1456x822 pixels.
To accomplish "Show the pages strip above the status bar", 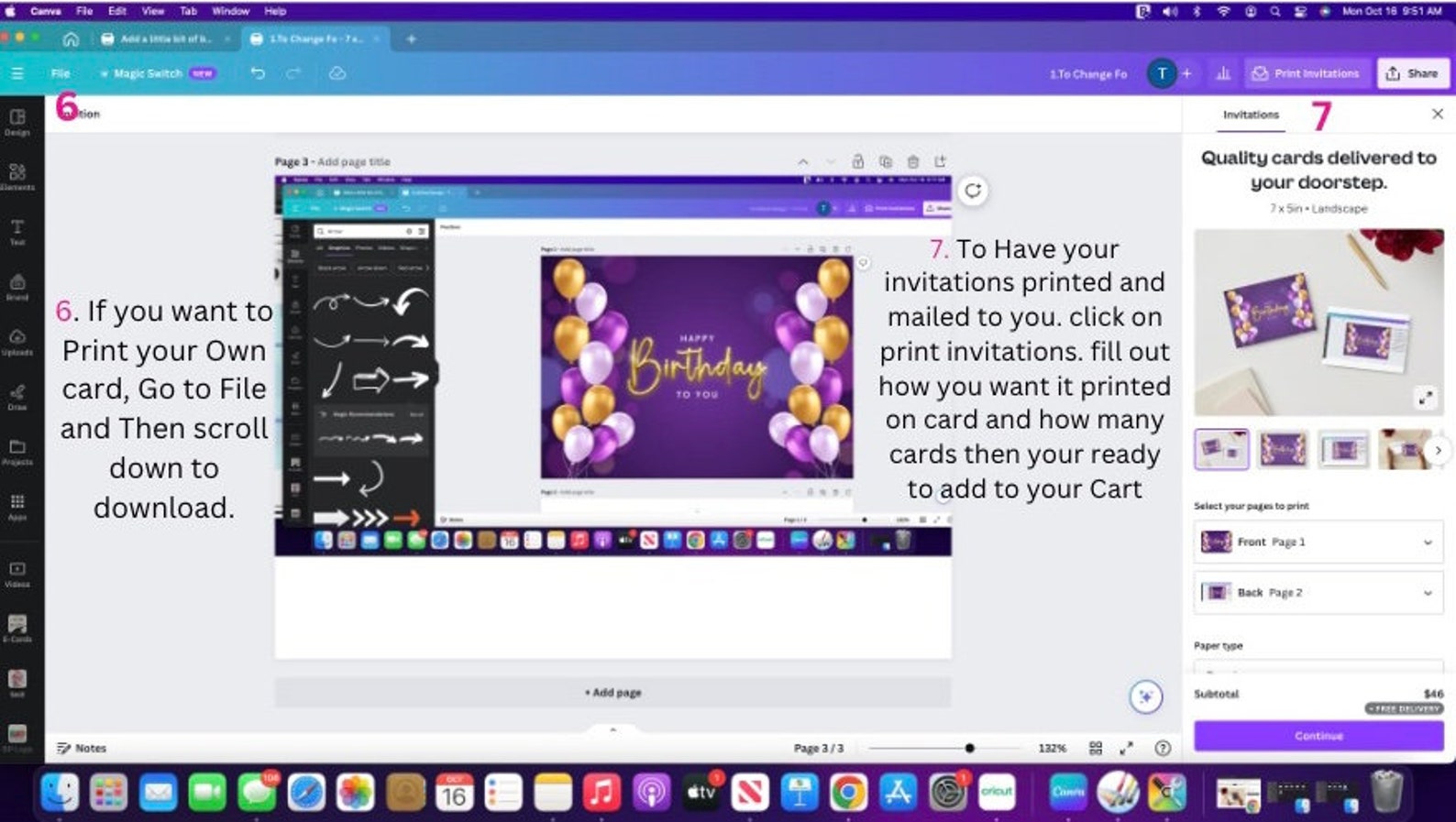I will (612, 730).
